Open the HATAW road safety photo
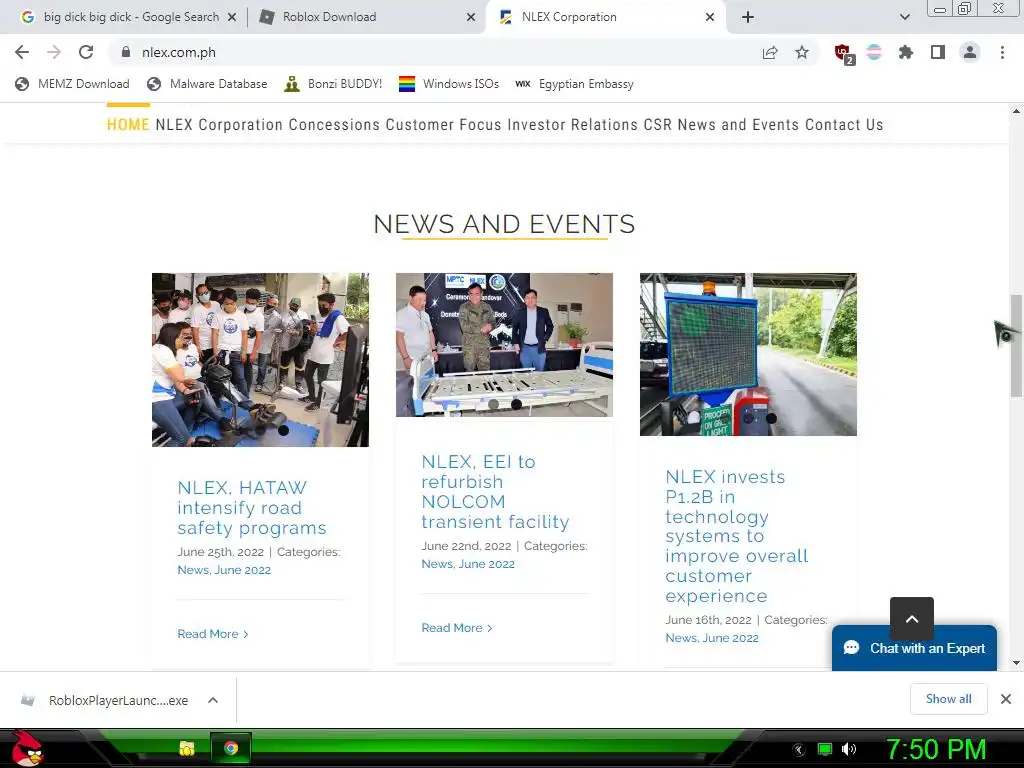The height and width of the screenshot is (768, 1024). (260, 360)
